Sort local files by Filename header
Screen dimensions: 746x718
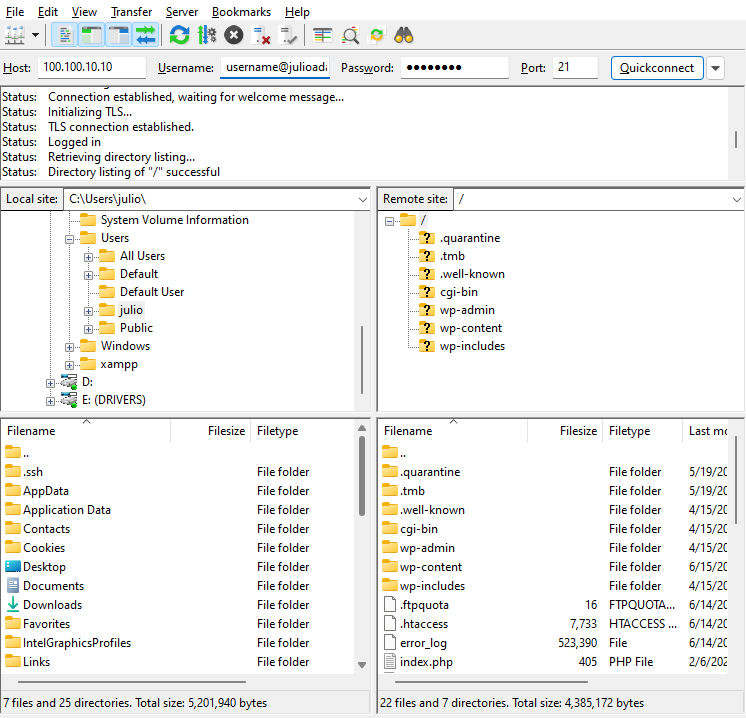[86, 431]
